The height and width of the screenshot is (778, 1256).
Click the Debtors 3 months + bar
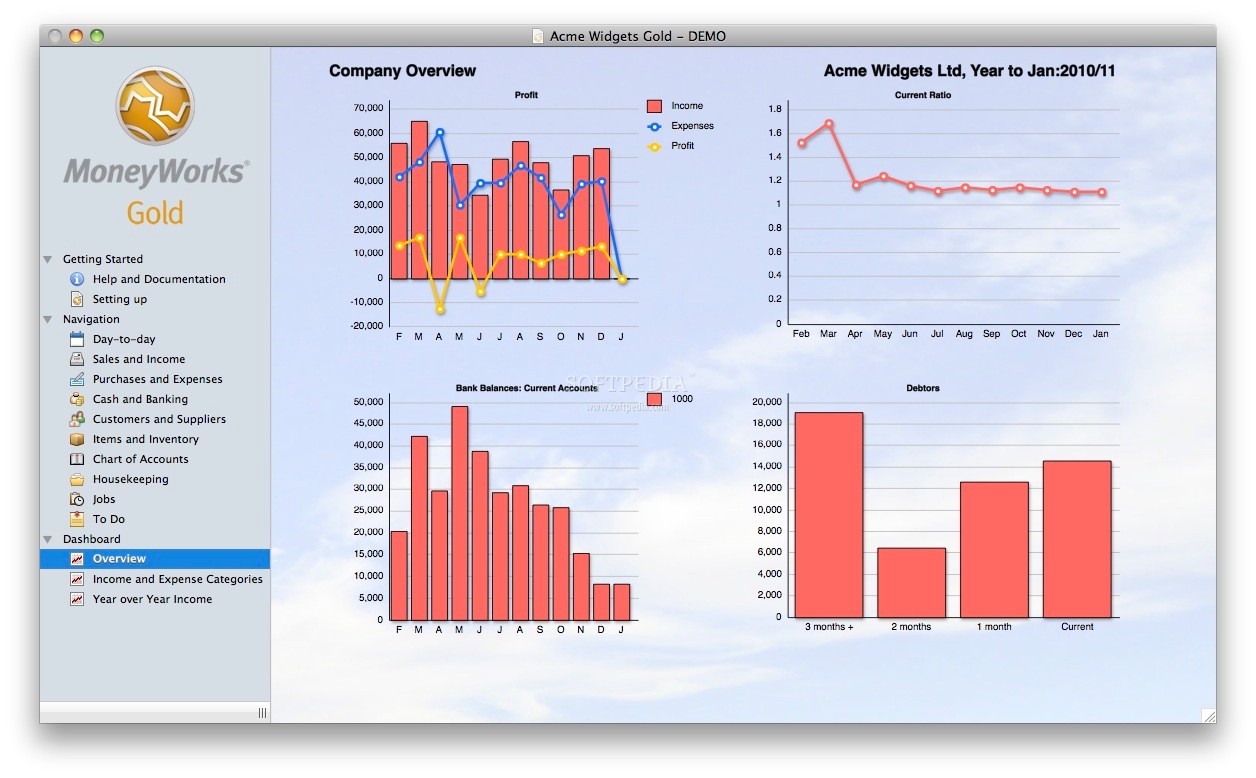click(829, 515)
